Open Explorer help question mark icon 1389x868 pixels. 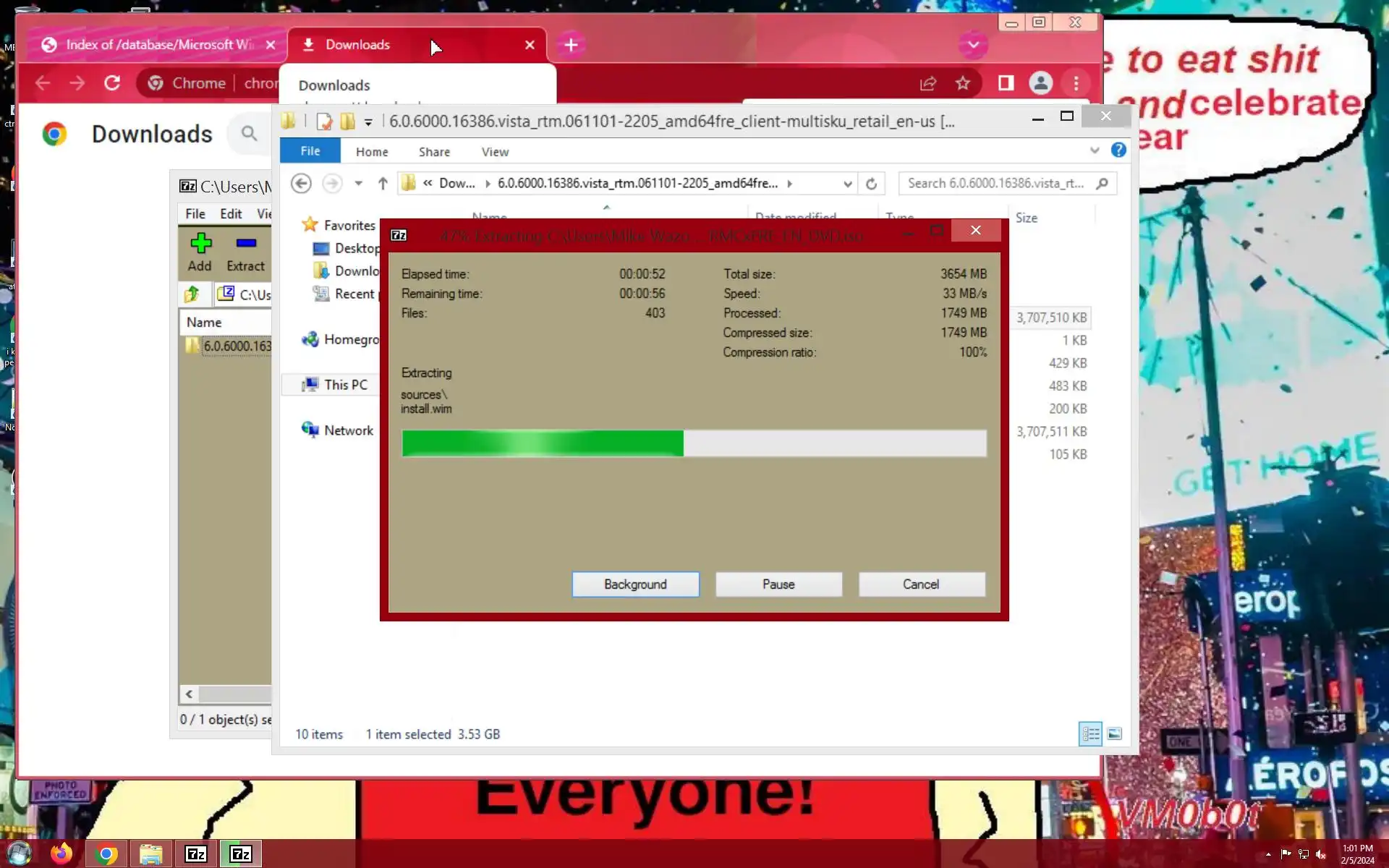pos(1118,150)
